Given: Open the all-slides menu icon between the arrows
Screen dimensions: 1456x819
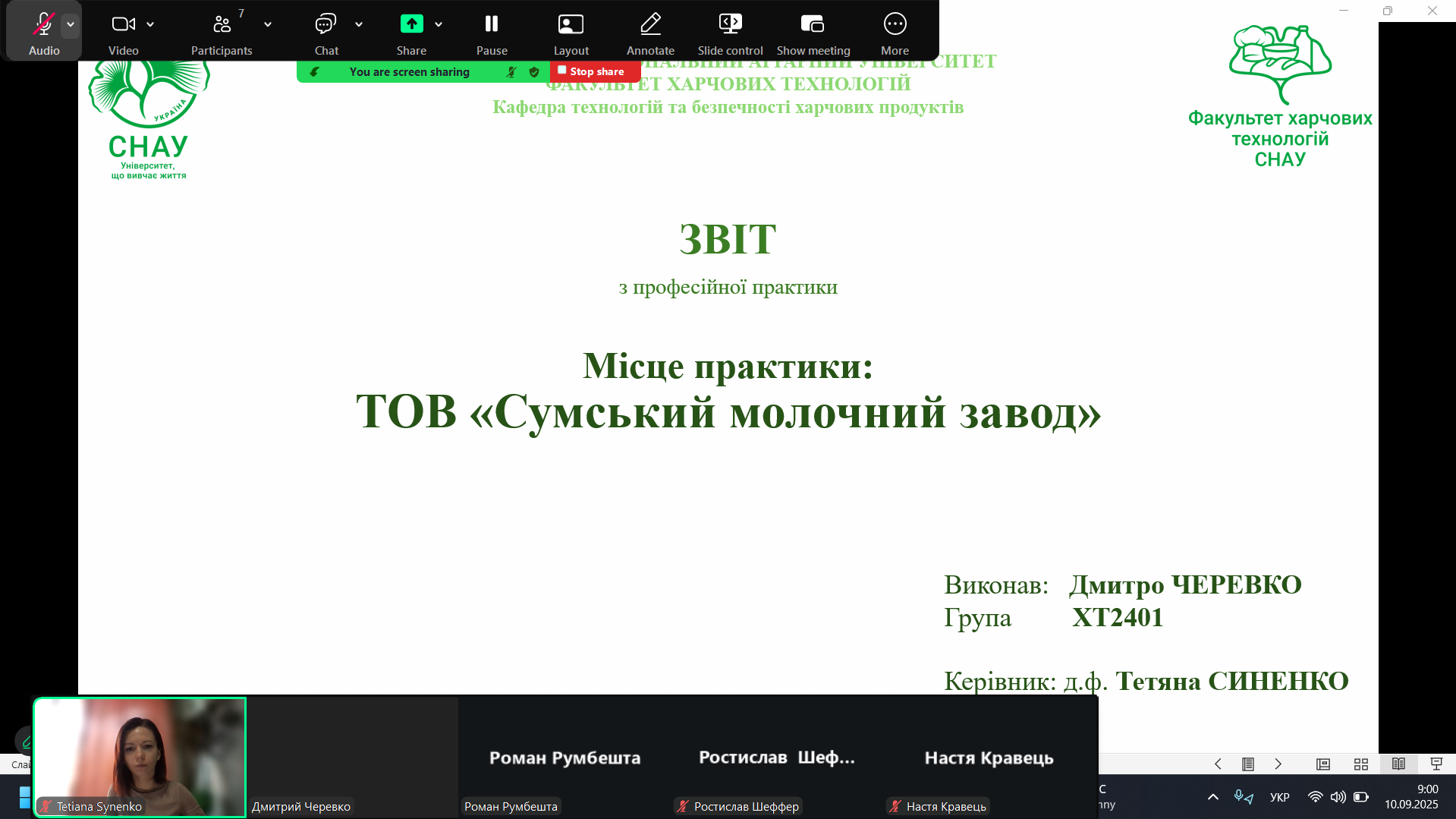Looking at the screenshot, I should click(1248, 764).
